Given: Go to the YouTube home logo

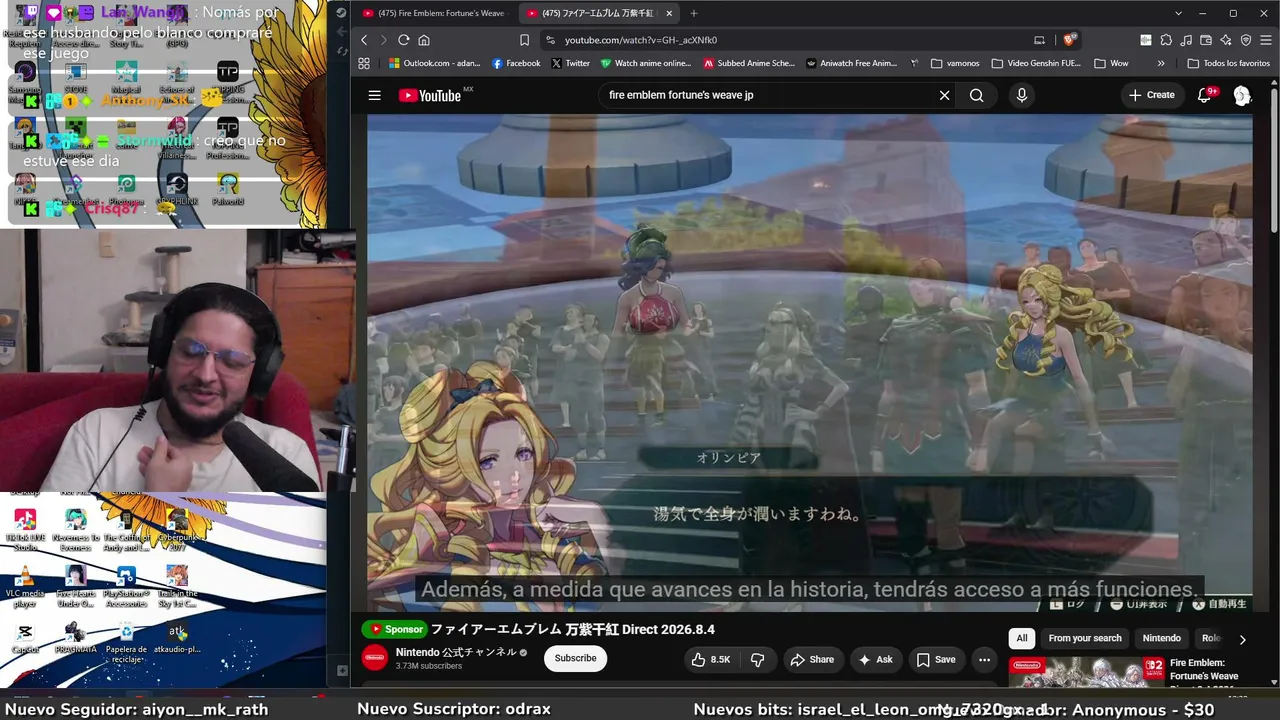Looking at the screenshot, I should pos(430,95).
